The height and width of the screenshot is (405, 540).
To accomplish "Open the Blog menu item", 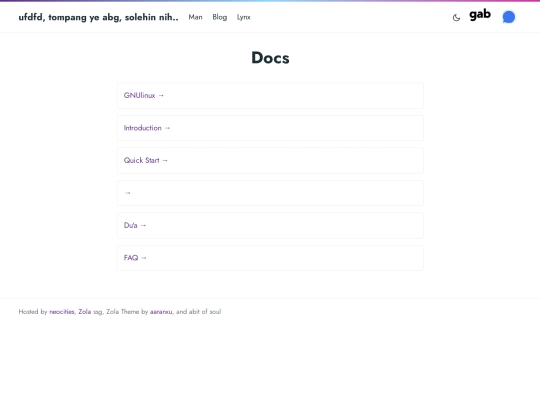I will click(x=220, y=17).
